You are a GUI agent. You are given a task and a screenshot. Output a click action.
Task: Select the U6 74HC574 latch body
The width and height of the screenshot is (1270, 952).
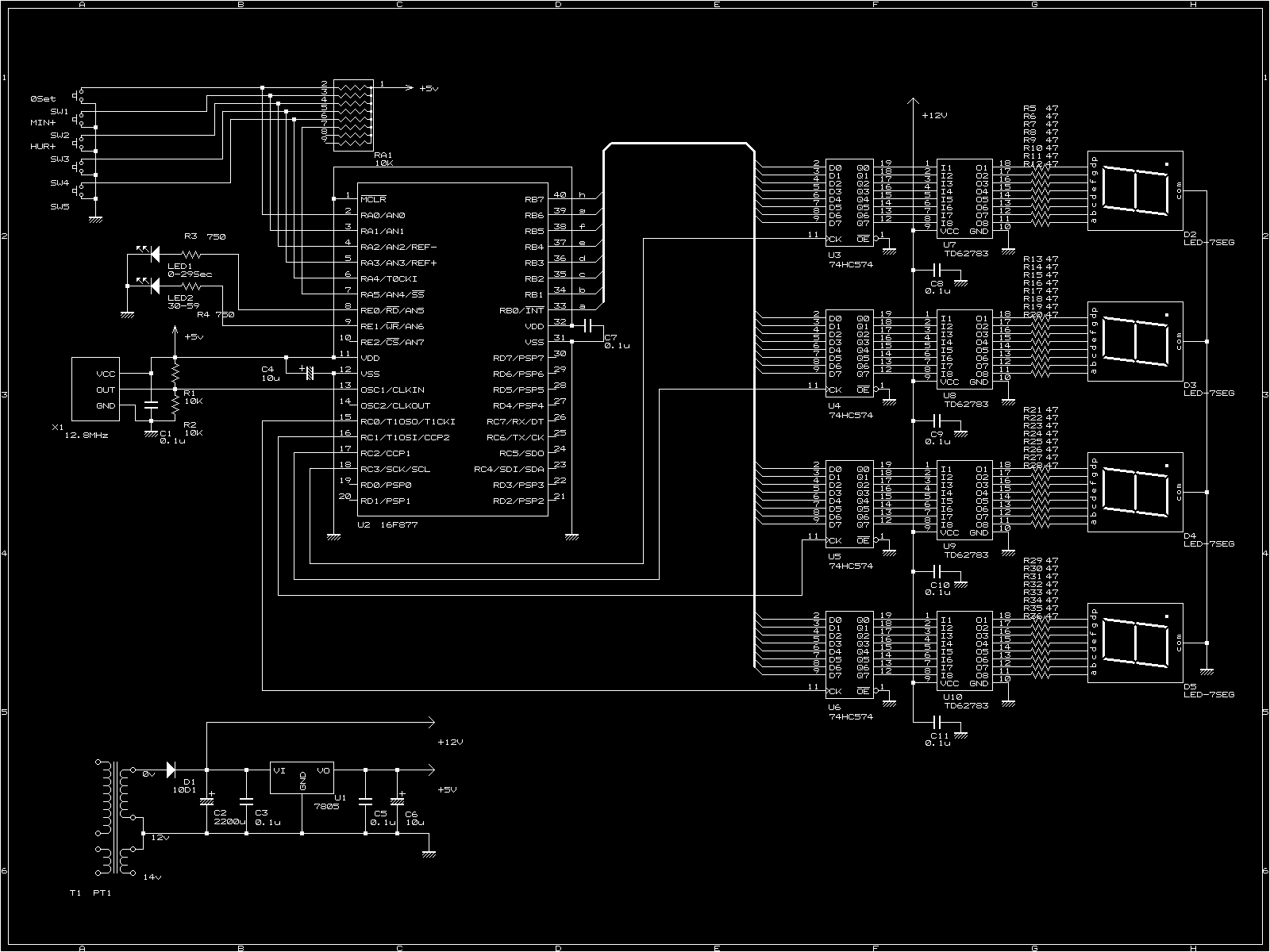click(x=849, y=654)
